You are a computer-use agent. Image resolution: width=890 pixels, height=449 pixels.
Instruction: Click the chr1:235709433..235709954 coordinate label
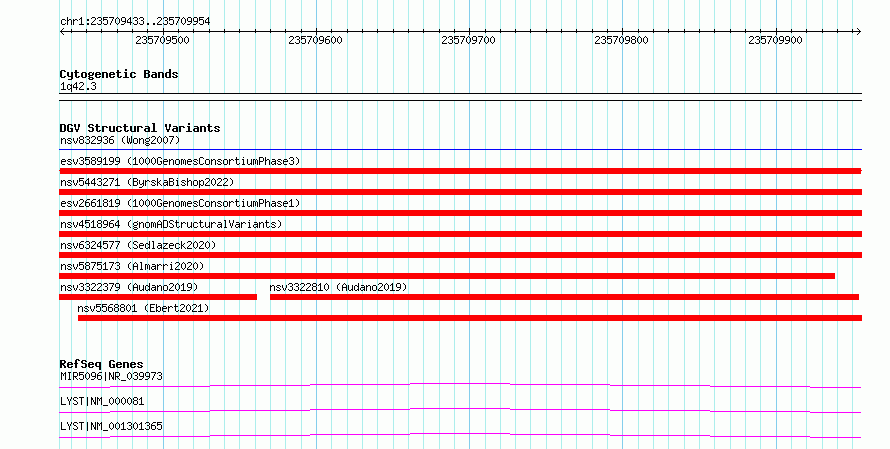[135, 21]
